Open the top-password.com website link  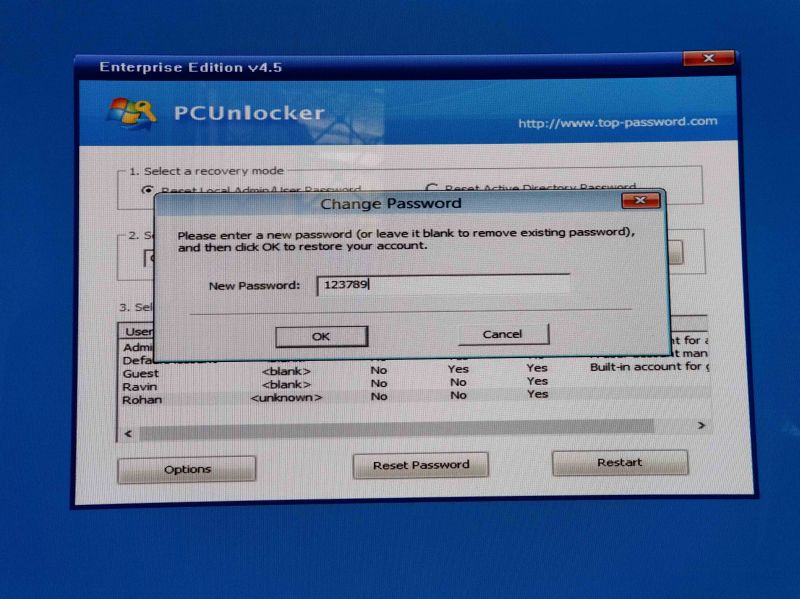tap(617, 122)
